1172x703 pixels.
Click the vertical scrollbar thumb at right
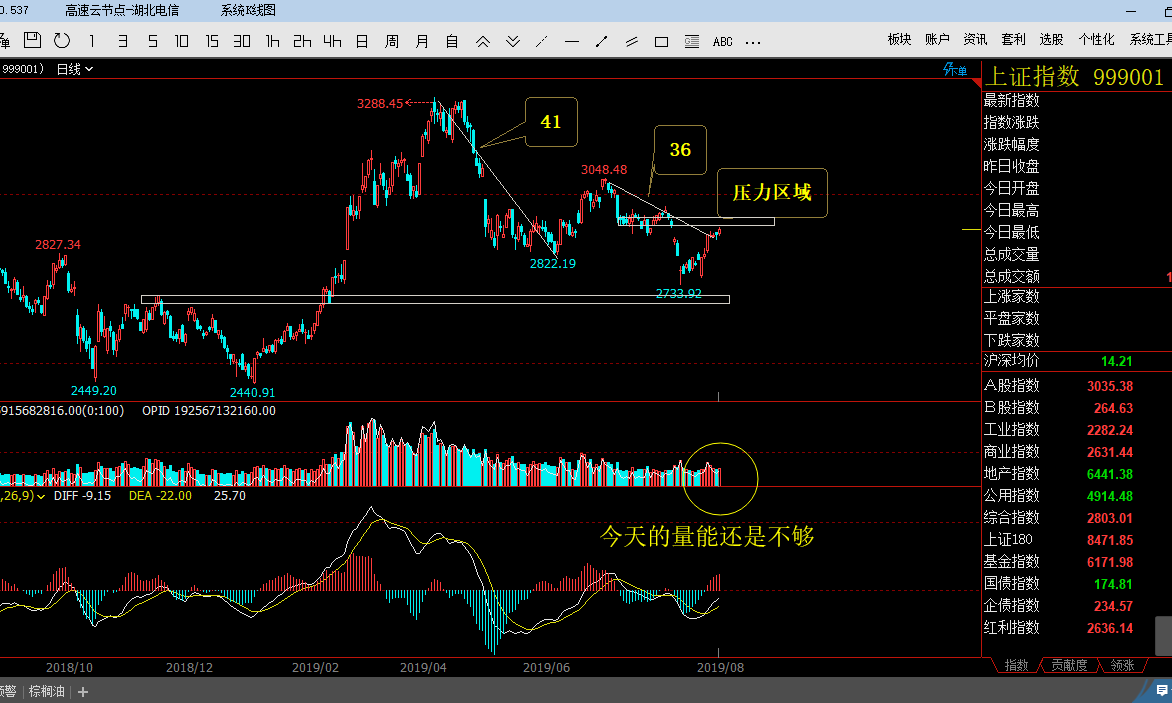(x=1163, y=636)
